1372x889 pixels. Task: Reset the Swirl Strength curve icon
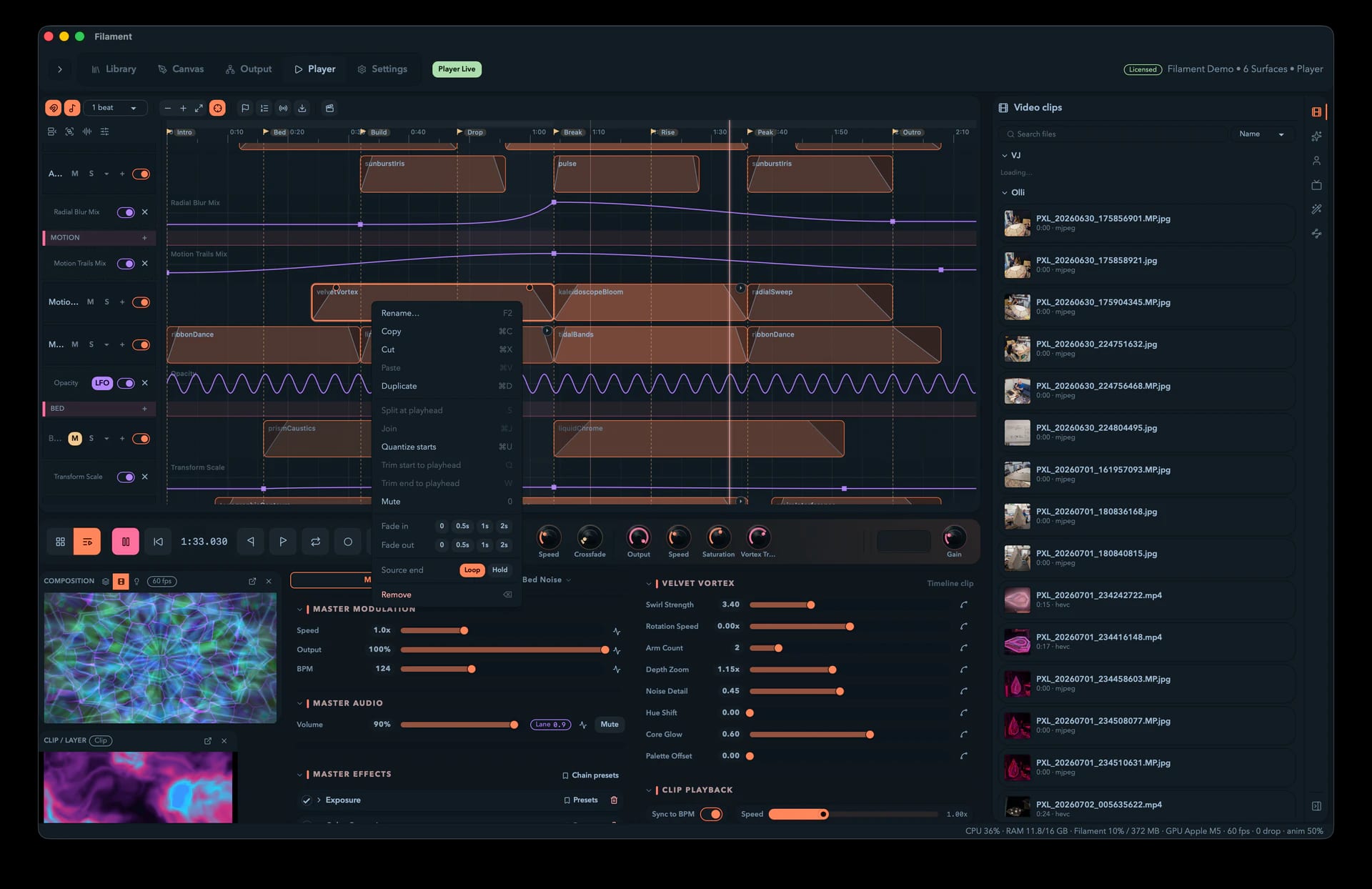point(964,605)
